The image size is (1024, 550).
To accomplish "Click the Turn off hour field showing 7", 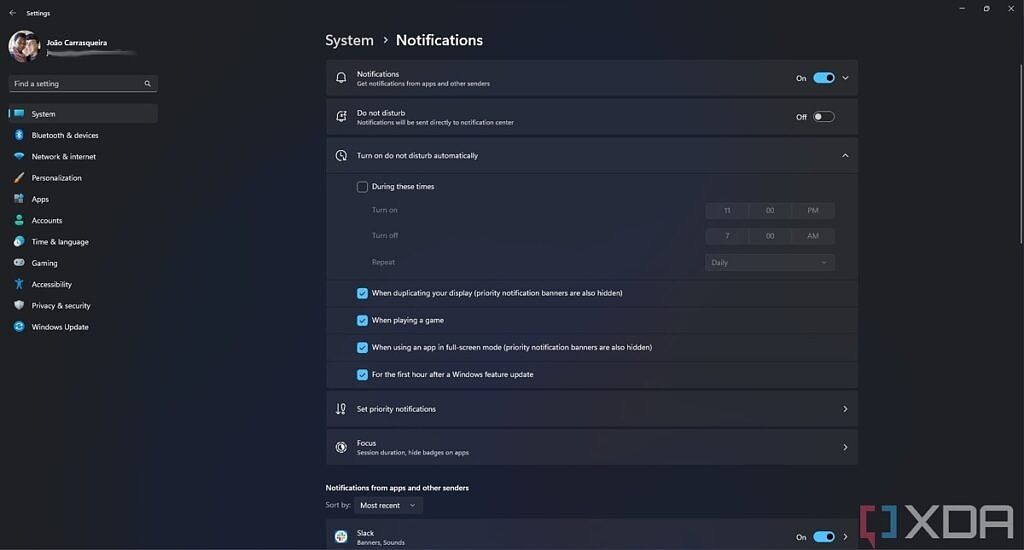I will click(727, 236).
